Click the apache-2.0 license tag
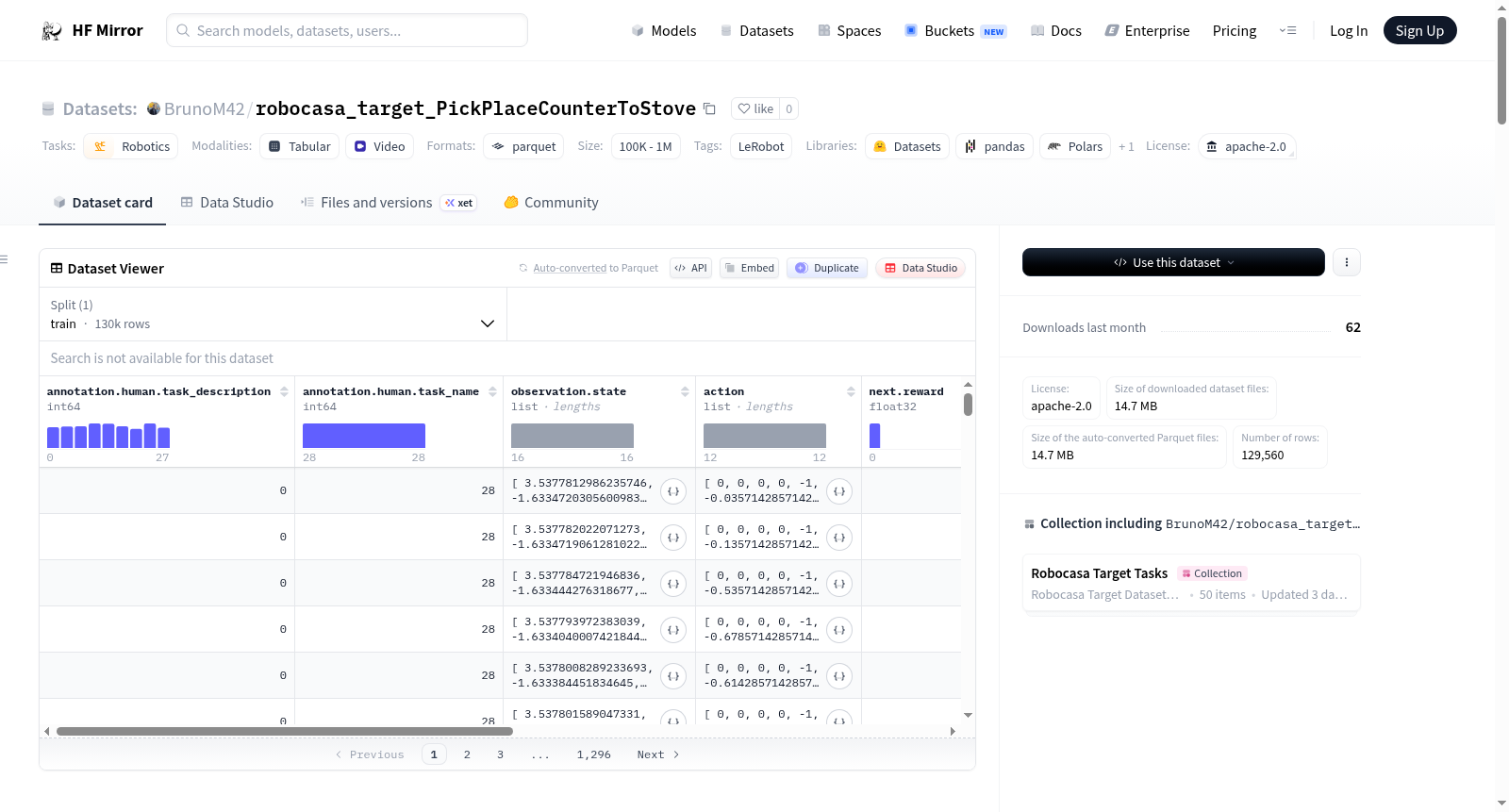This screenshot has width=1509, height=812. click(1247, 146)
